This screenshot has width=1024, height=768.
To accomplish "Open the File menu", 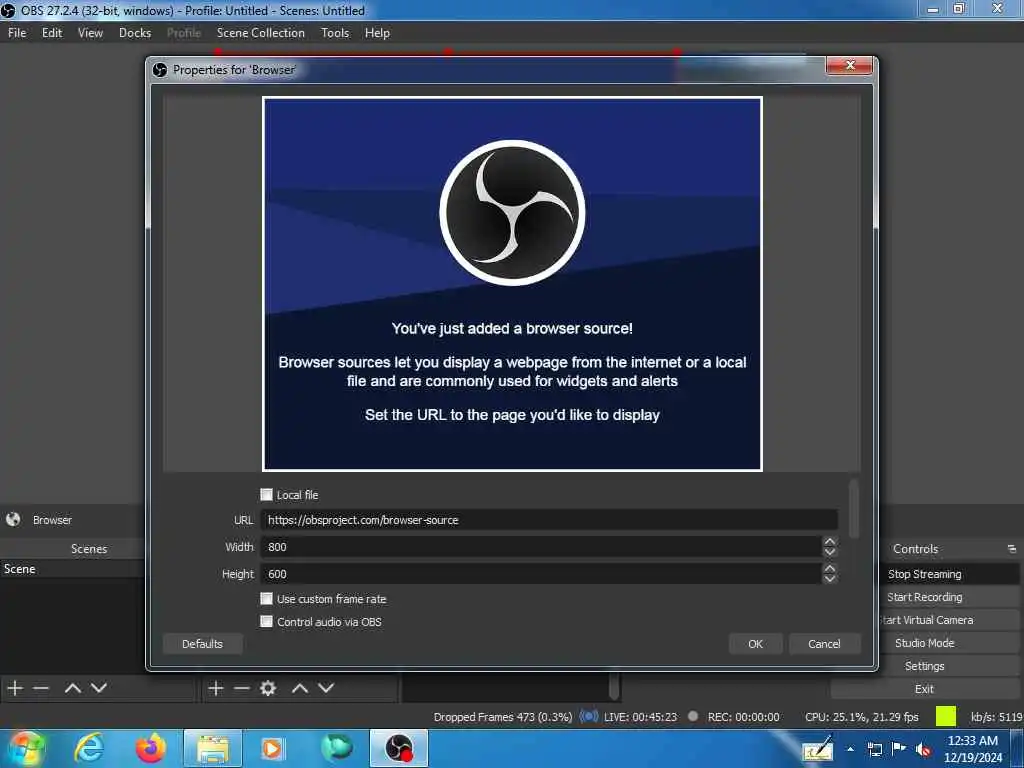I will [x=17, y=33].
